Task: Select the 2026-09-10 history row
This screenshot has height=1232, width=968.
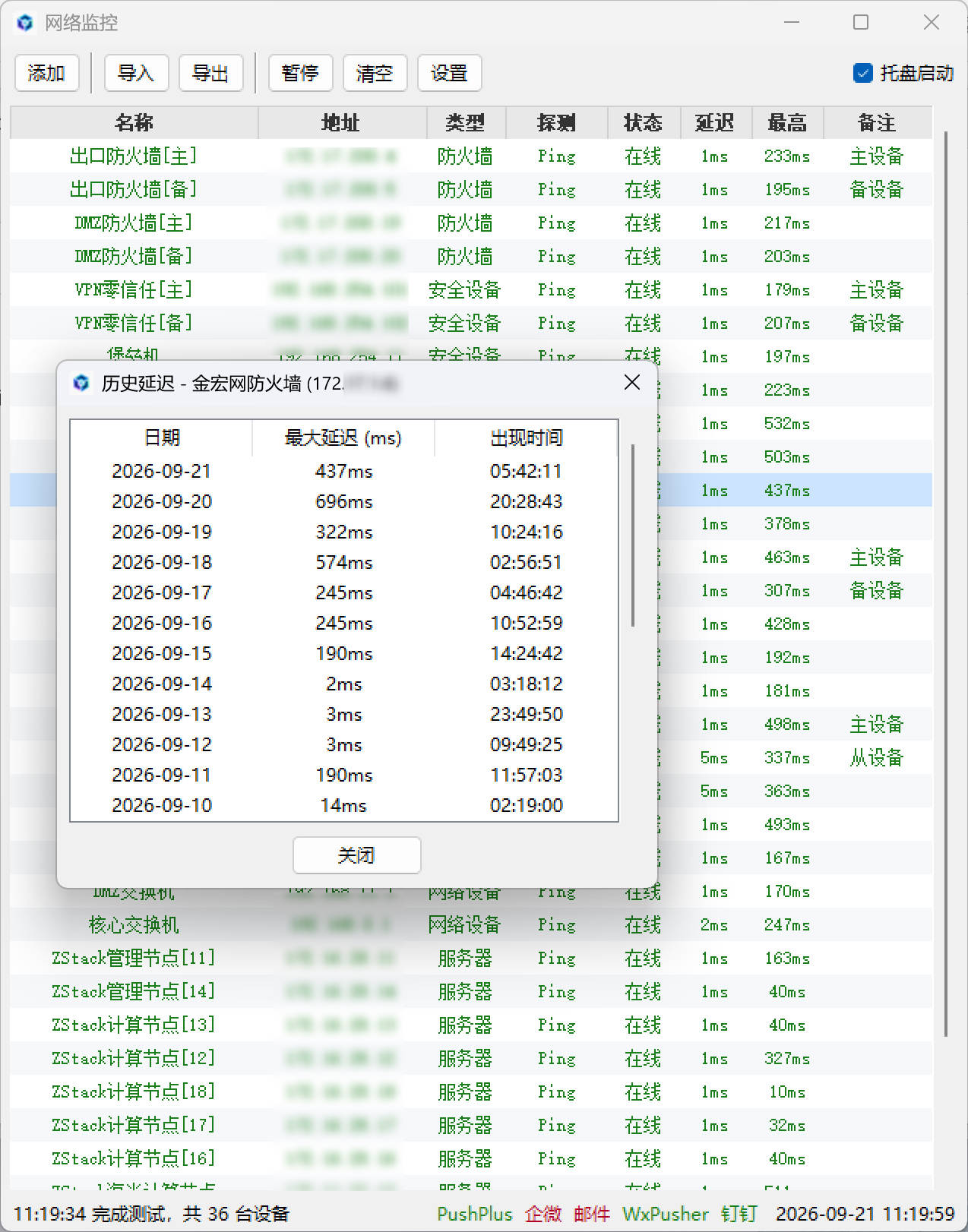Action: point(344,805)
